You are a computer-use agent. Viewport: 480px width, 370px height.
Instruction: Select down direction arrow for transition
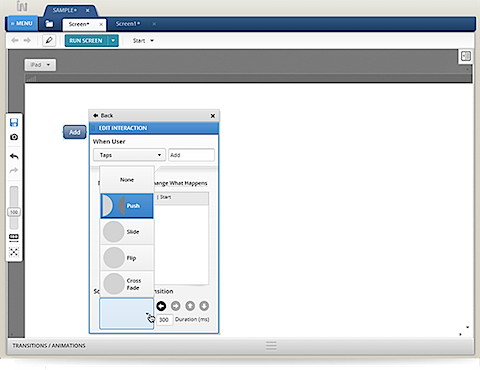click(204, 306)
